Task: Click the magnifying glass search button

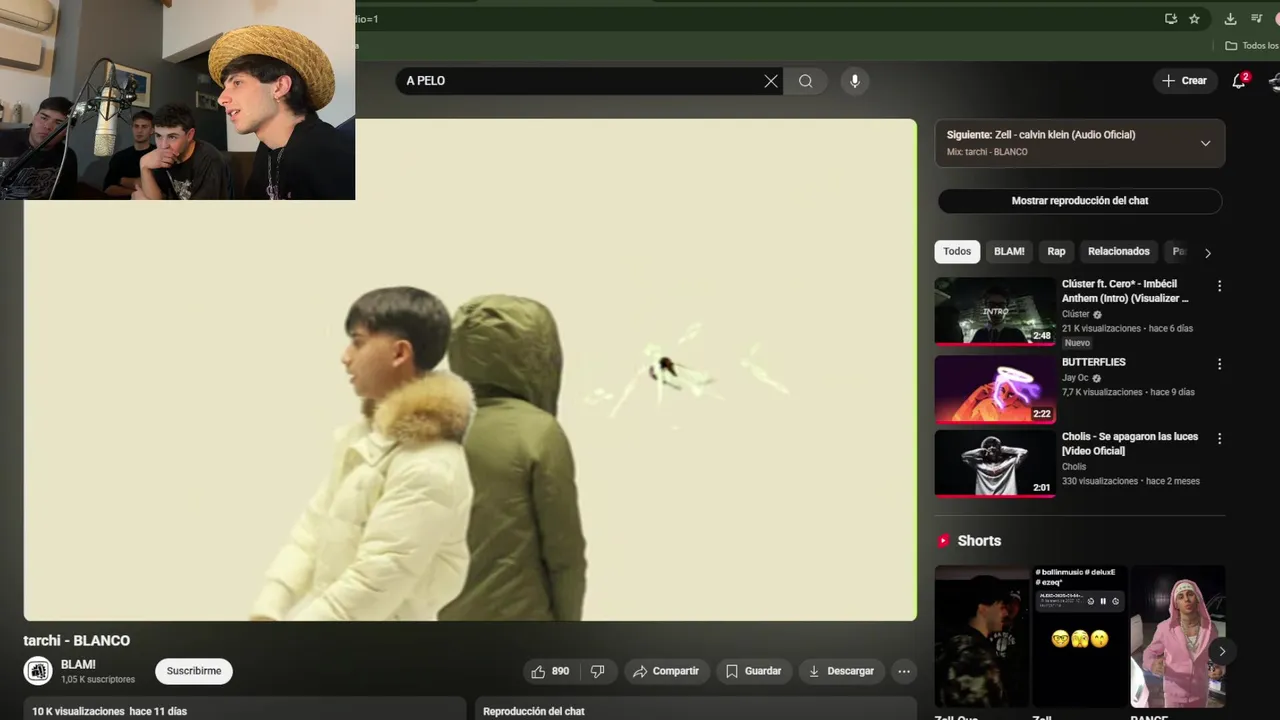Action: [x=805, y=81]
